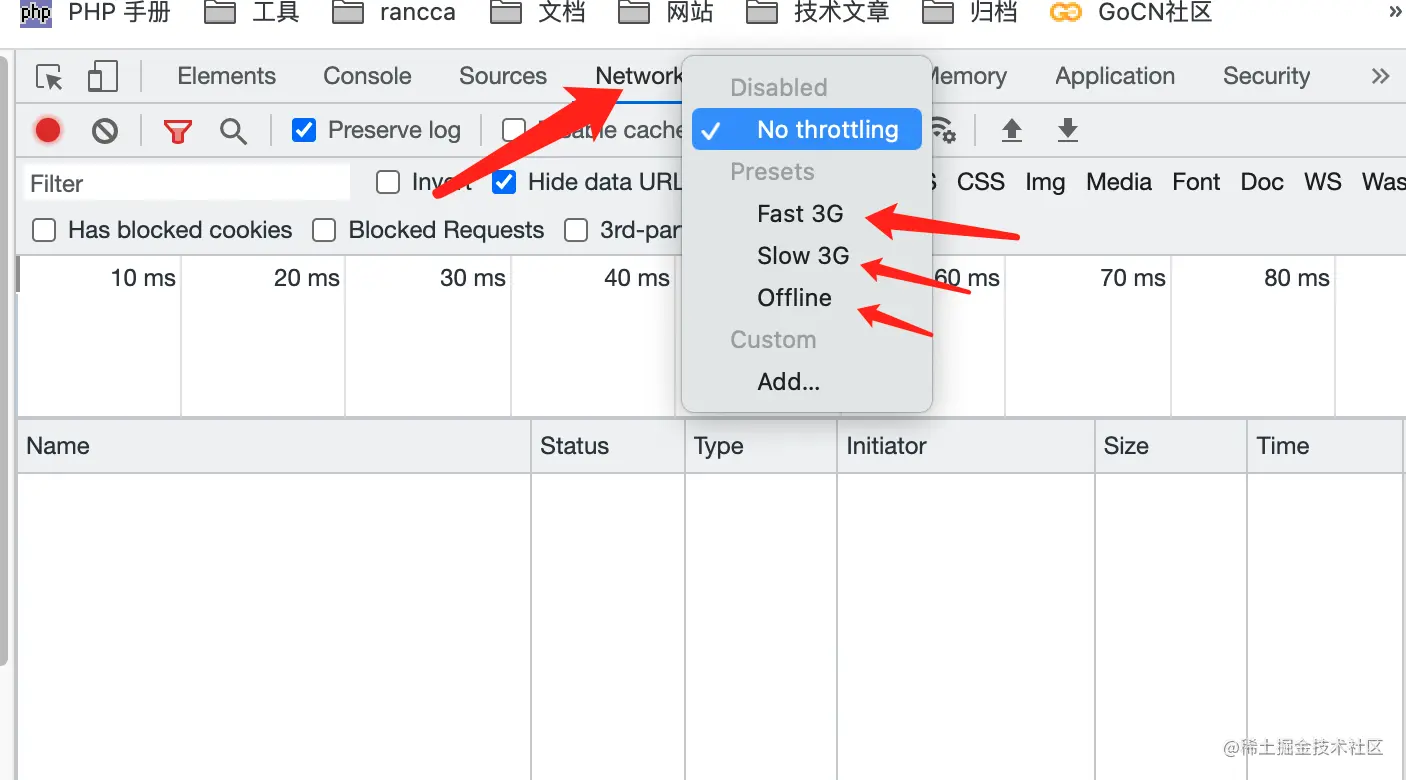Expand the more DevTools tabs chevron
The width and height of the screenshot is (1406, 780).
point(1381,76)
